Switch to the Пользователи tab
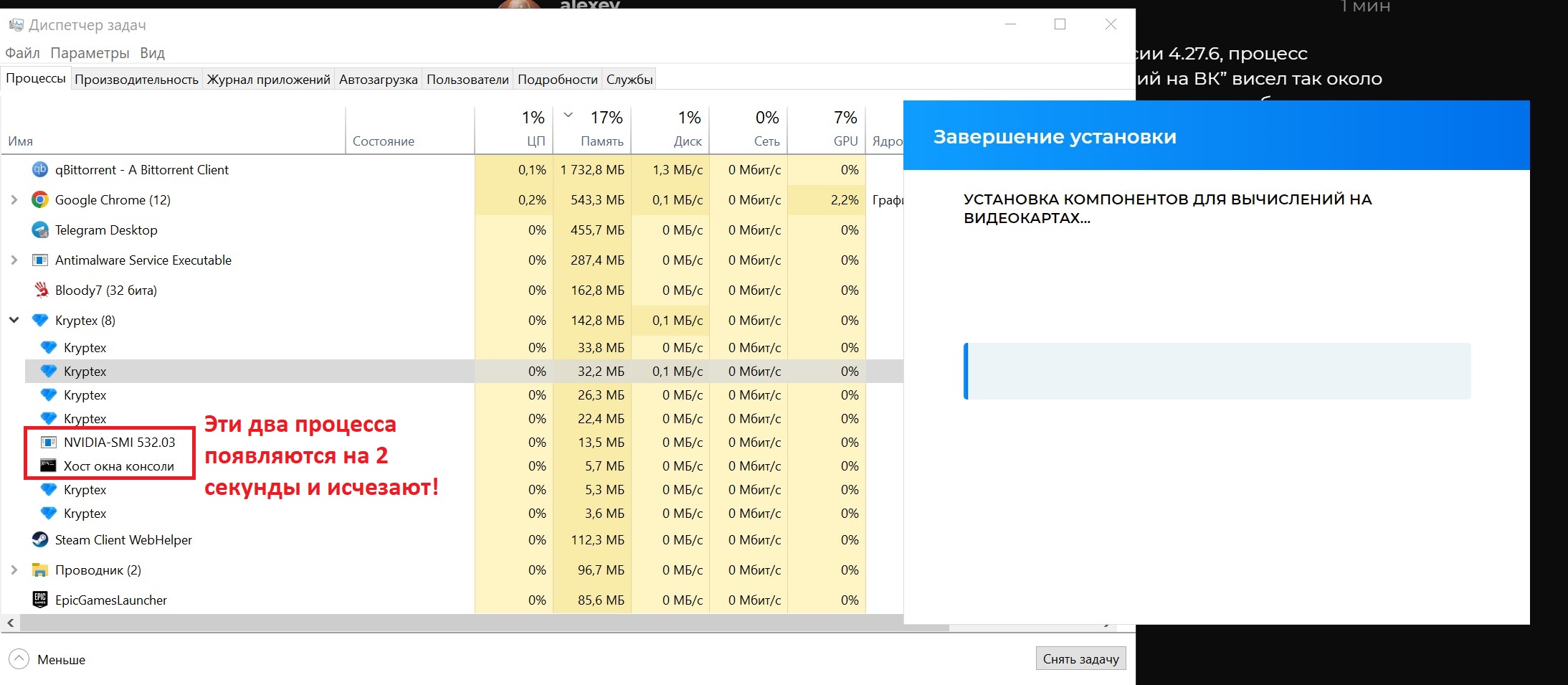Viewport: 1568px width, 685px height. [467, 80]
